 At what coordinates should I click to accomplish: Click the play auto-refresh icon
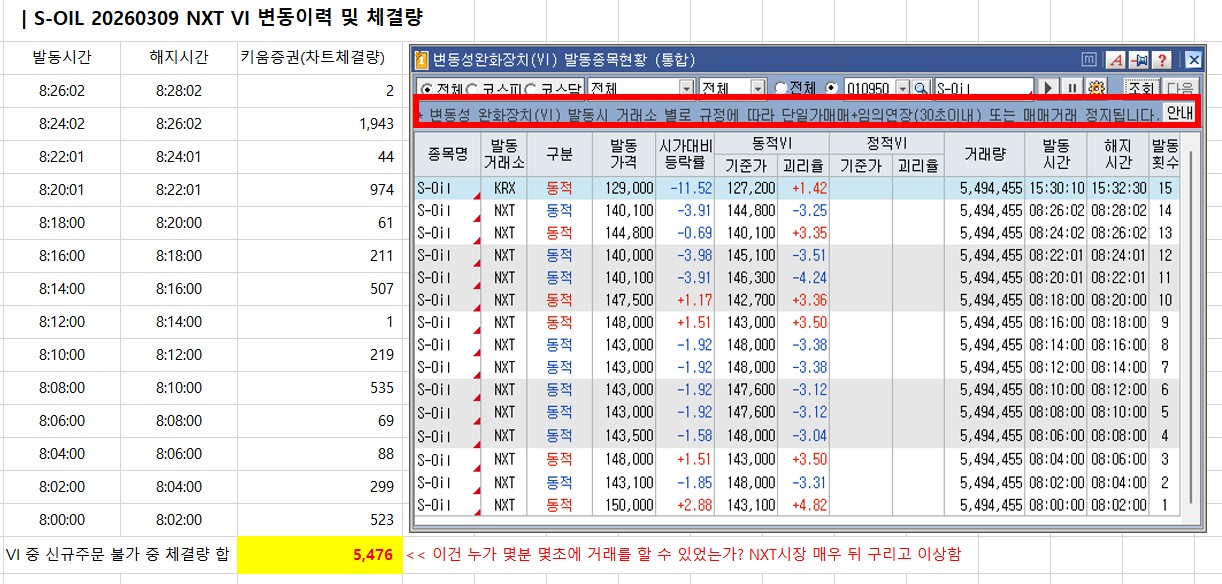1048,88
